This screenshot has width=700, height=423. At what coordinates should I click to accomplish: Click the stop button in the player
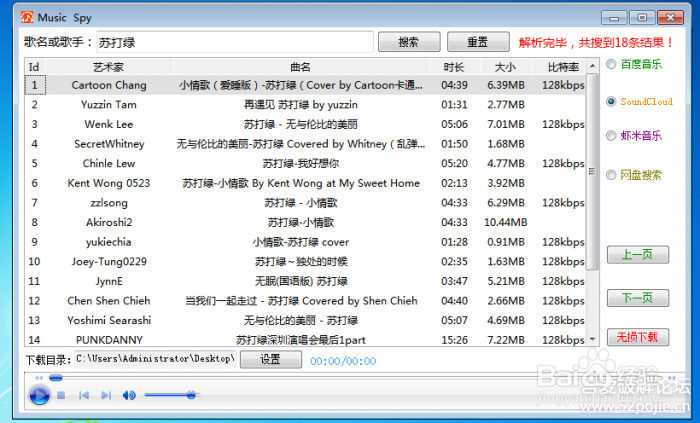[61, 395]
